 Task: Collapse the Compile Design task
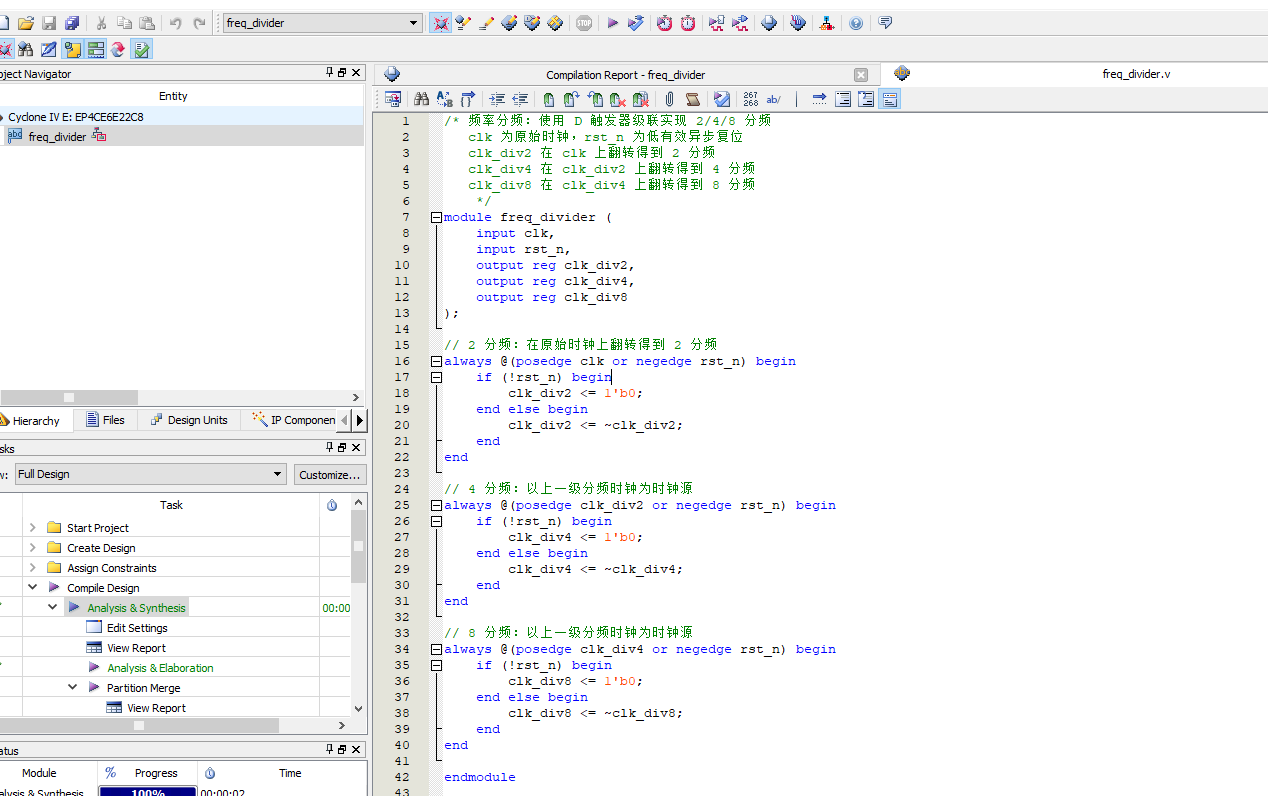(x=32, y=588)
